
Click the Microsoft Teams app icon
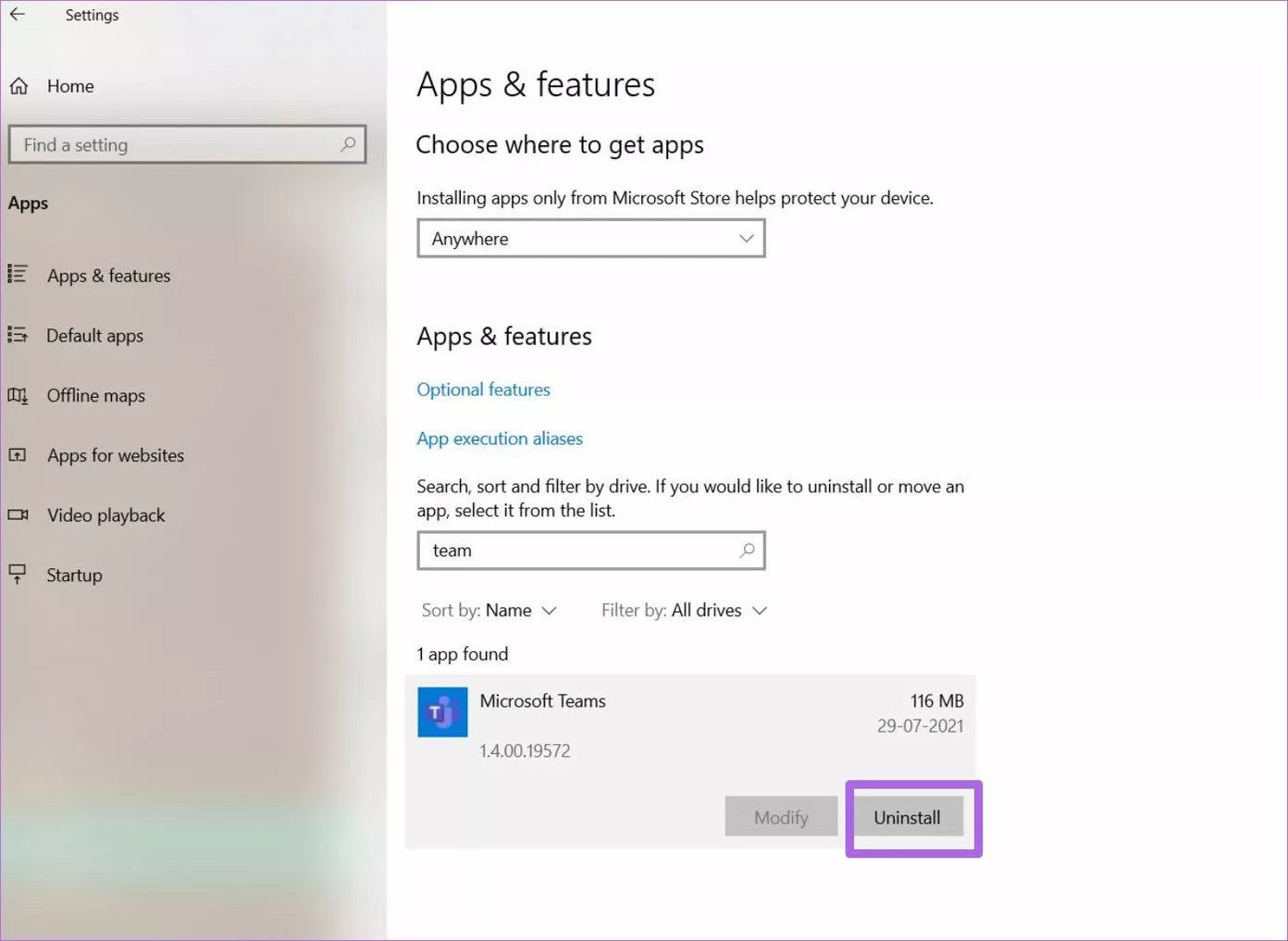pyautogui.click(x=442, y=712)
